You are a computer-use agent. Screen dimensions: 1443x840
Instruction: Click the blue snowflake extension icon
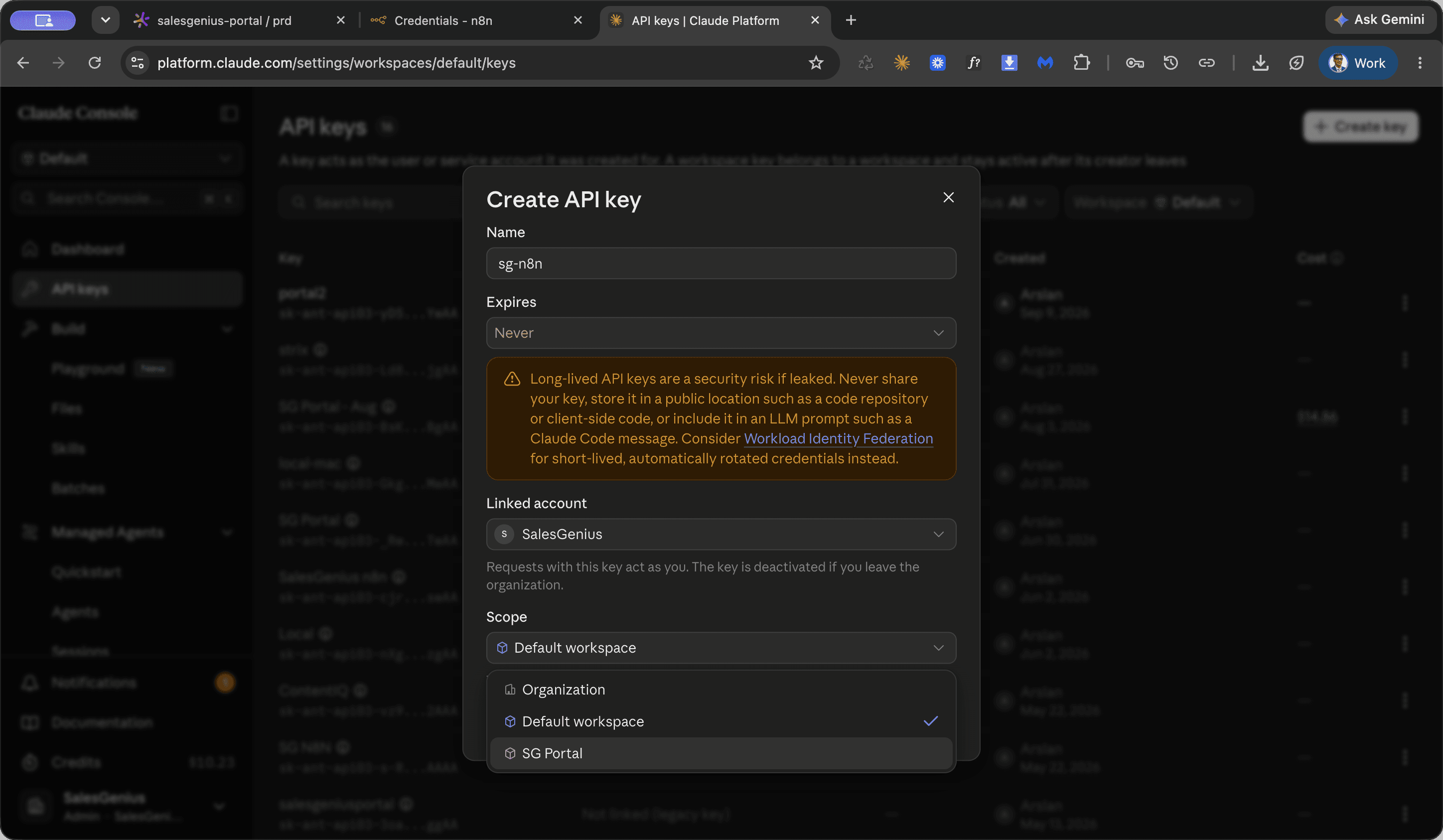pyautogui.click(x=937, y=63)
